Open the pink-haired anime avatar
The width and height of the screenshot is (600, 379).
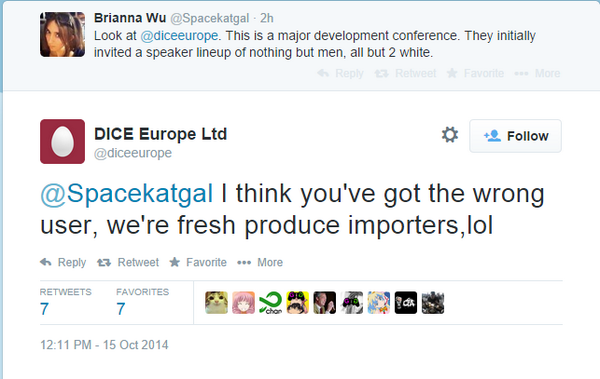(x=243, y=302)
